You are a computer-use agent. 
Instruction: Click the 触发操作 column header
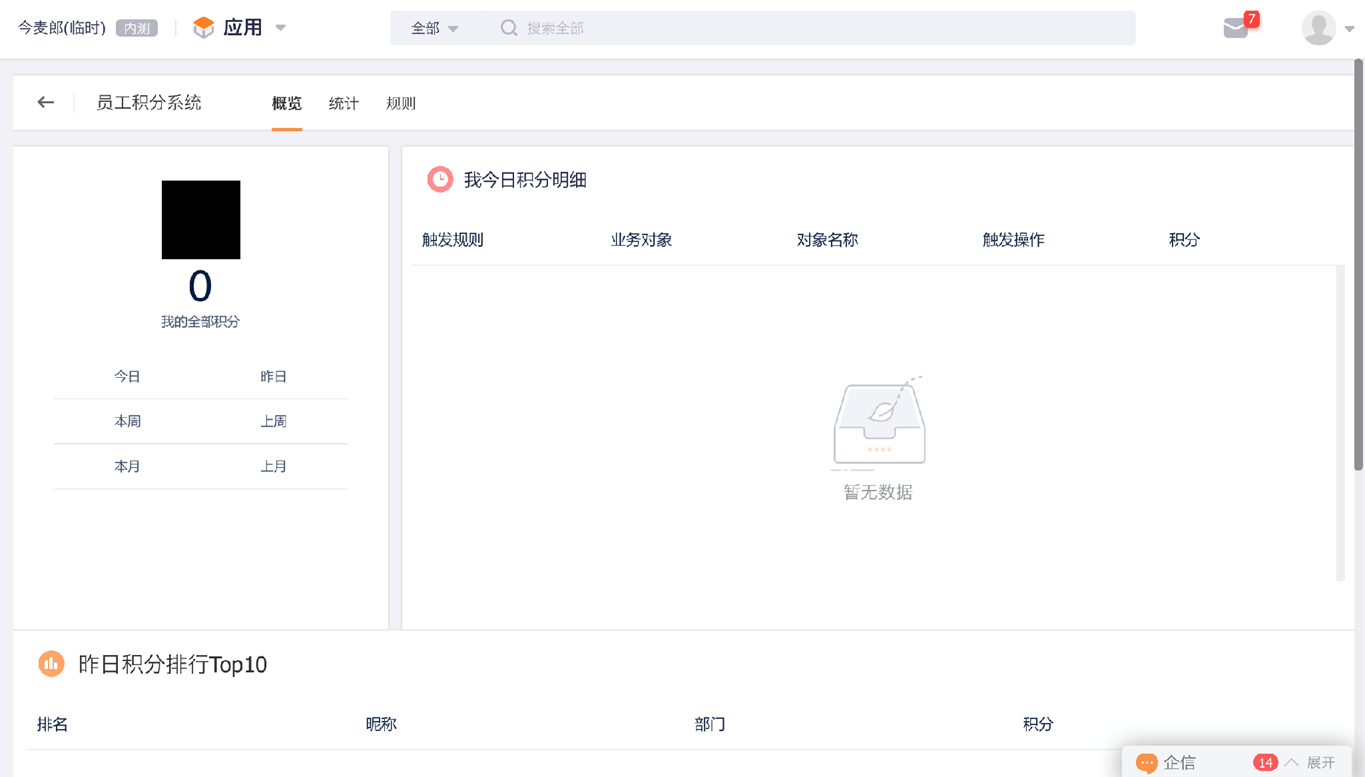point(1014,240)
